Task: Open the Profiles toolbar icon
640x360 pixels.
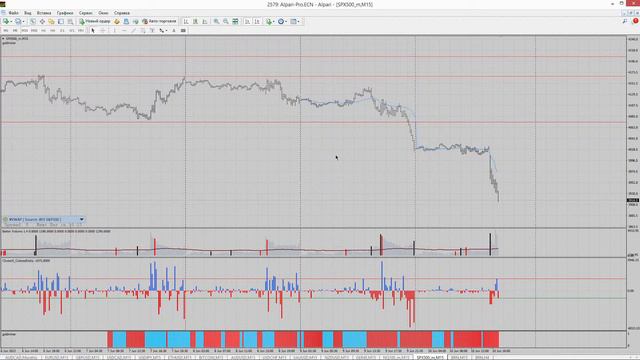Action: [18, 21]
